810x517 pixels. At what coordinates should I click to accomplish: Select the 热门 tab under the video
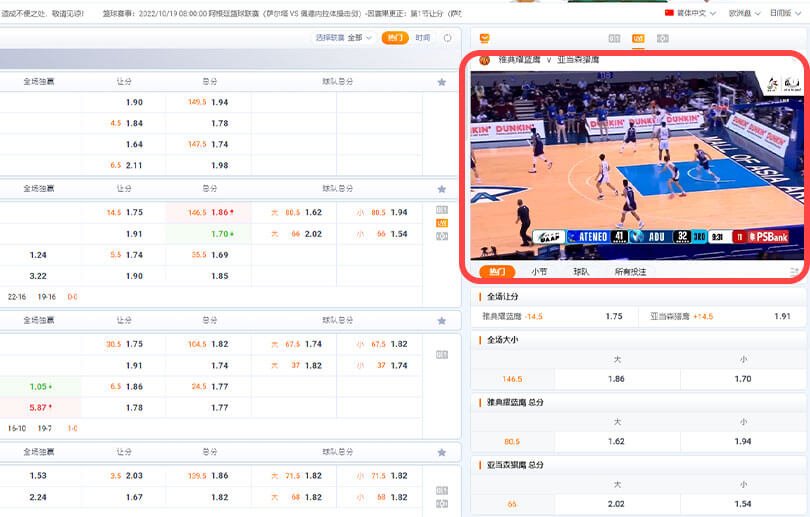click(x=497, y=271)
